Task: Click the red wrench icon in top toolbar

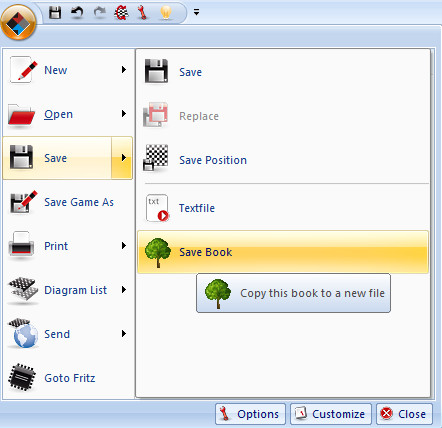Action: [143, 13]
